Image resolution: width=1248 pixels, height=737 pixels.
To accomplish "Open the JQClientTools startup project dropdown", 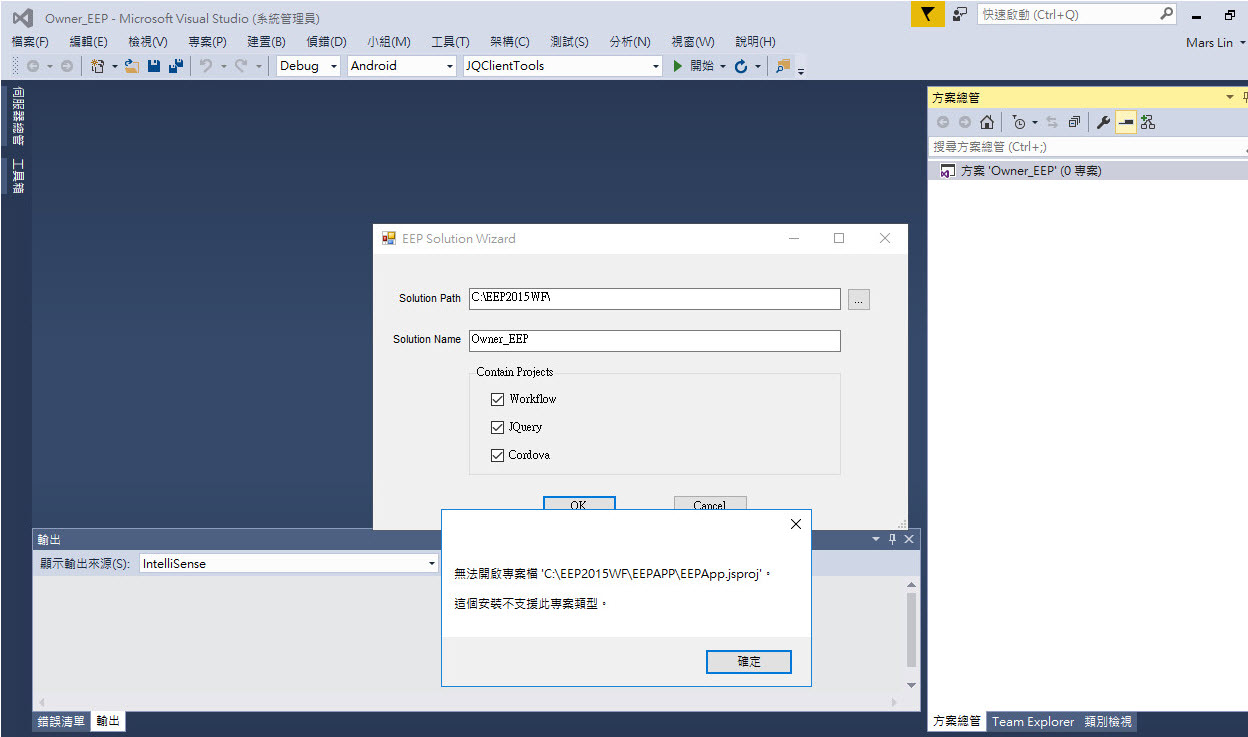I will 562,66.
